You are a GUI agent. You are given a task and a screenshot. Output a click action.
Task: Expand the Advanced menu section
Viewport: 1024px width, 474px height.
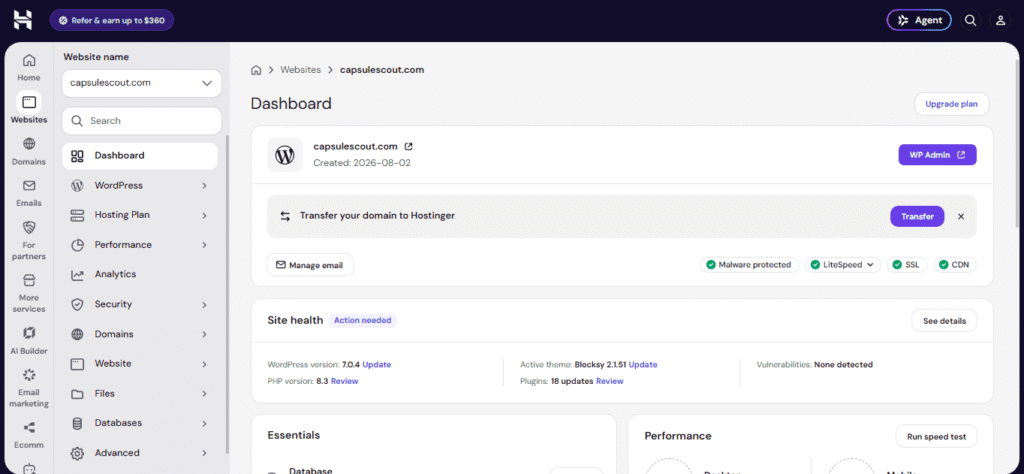(140, 453)
